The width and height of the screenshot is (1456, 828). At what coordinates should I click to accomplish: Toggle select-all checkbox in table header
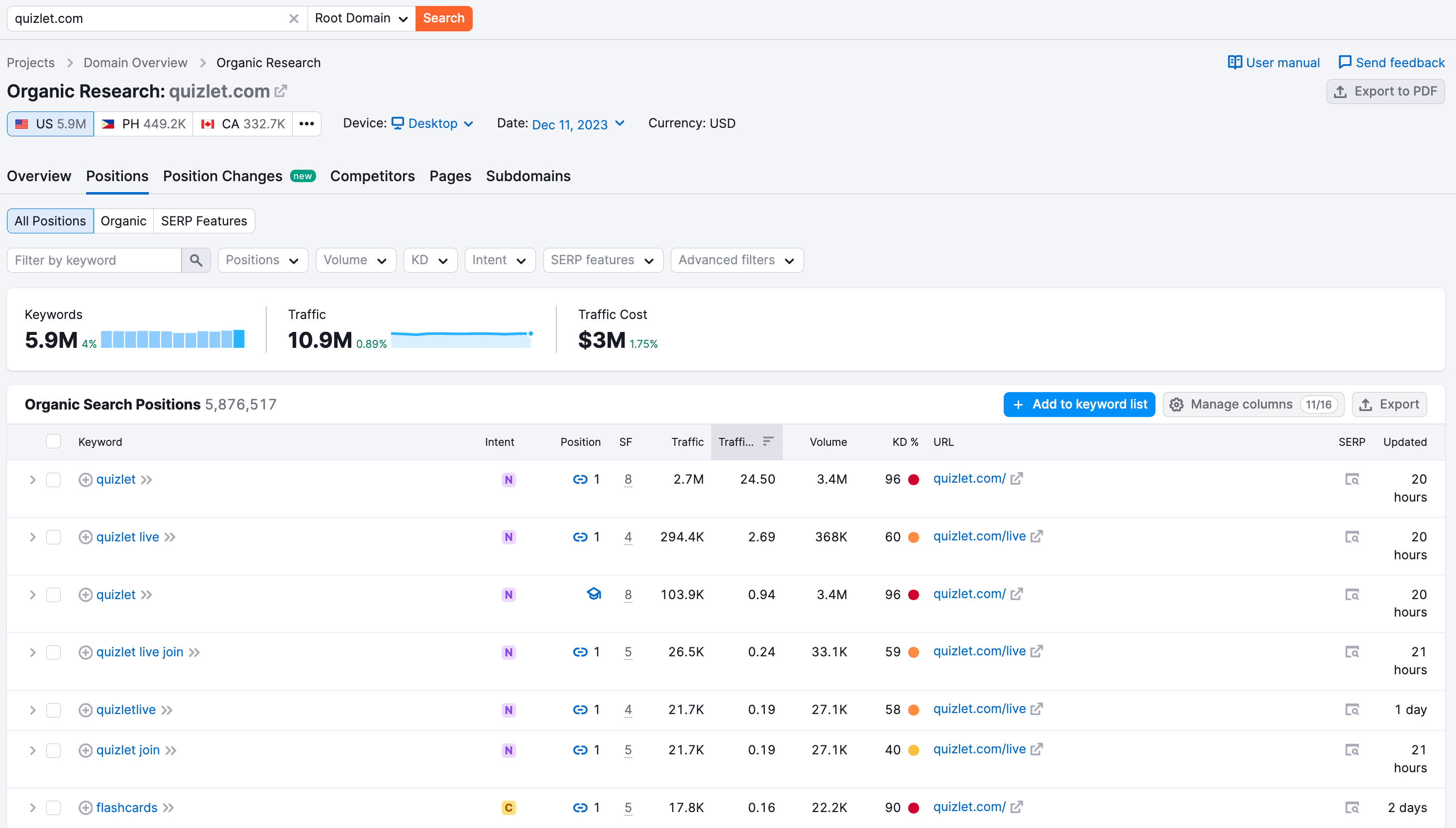(x=53, y=441)
